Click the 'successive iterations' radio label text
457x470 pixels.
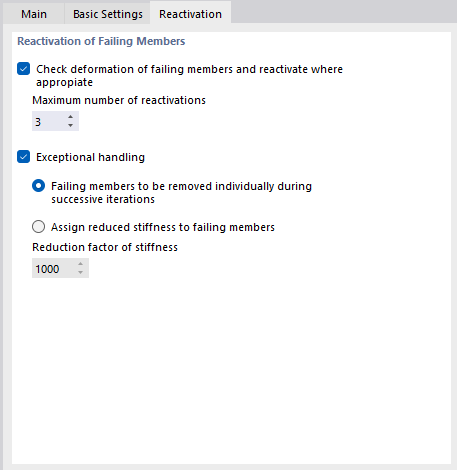[x=103, y=199]
